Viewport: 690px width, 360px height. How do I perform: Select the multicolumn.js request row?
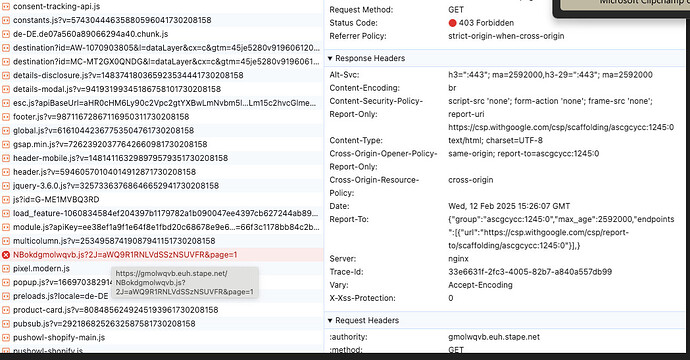tap(161, 241)
